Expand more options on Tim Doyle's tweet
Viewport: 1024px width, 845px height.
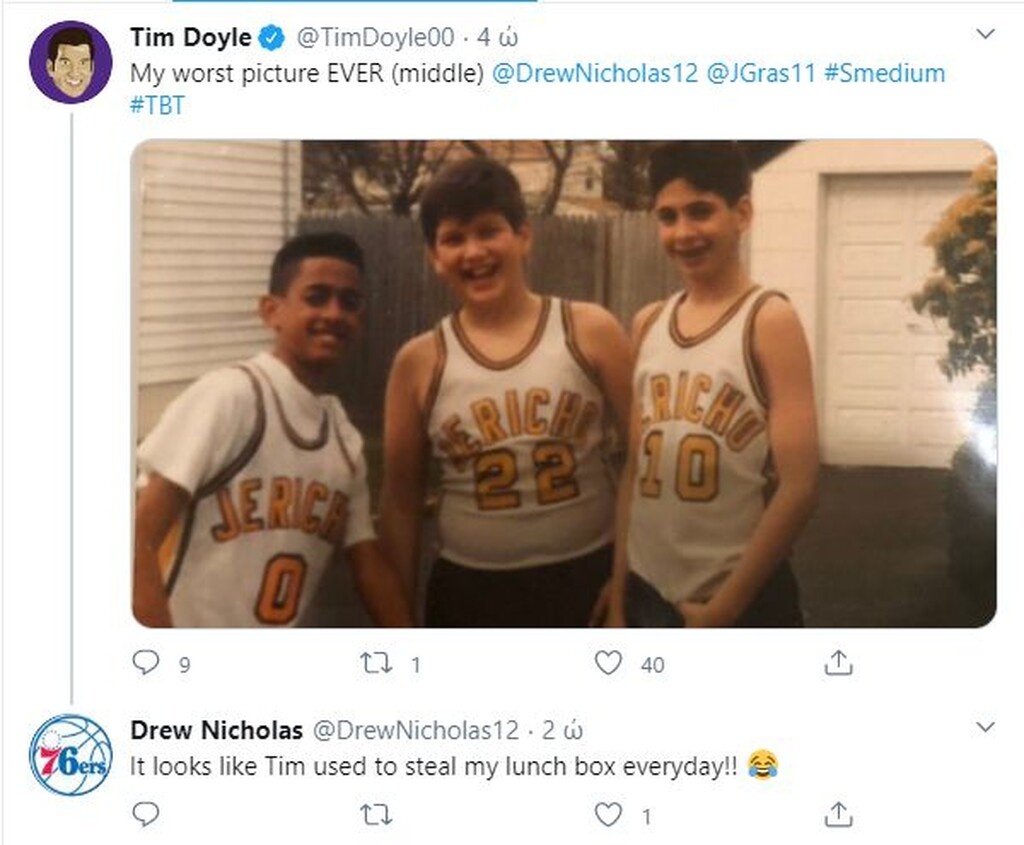985,35
